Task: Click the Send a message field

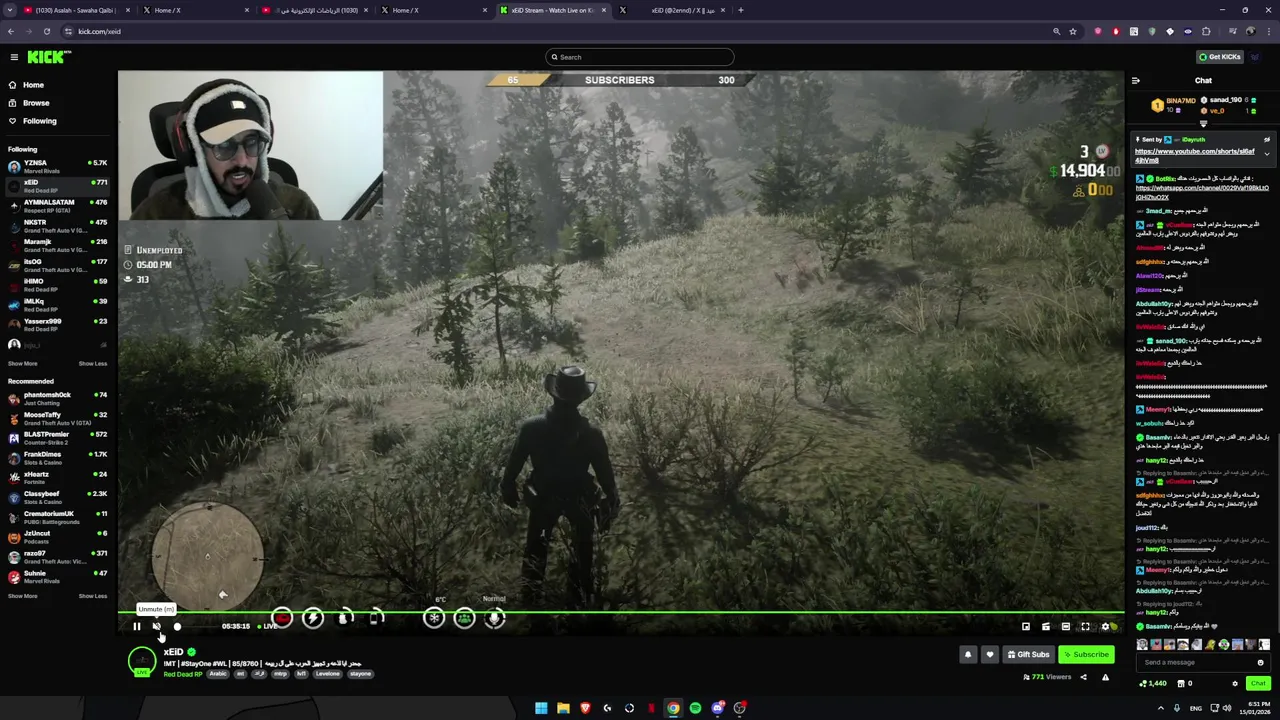Action: point(1197,662)
